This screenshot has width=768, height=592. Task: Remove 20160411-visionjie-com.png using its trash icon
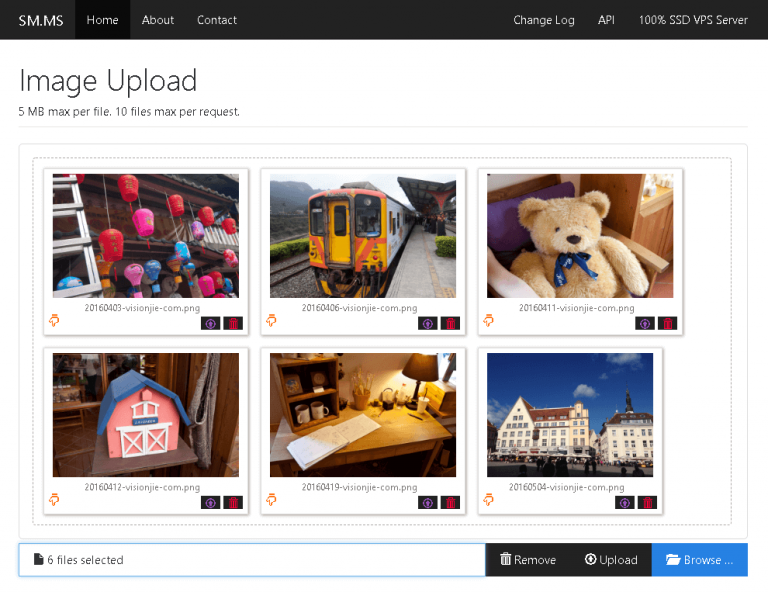click(667, 323)
